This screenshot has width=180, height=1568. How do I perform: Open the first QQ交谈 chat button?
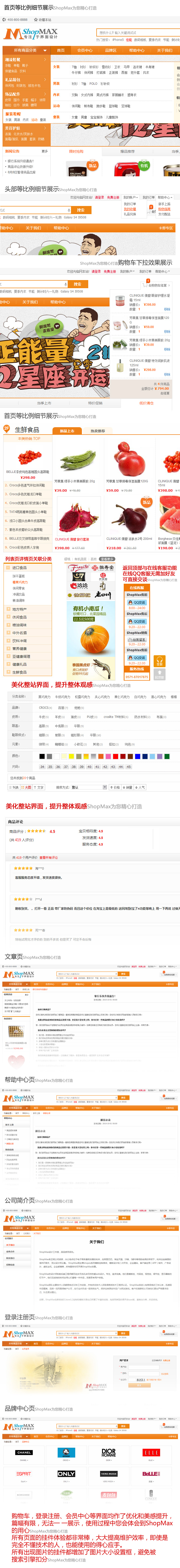pyautogui.click(x=137, y=602)
